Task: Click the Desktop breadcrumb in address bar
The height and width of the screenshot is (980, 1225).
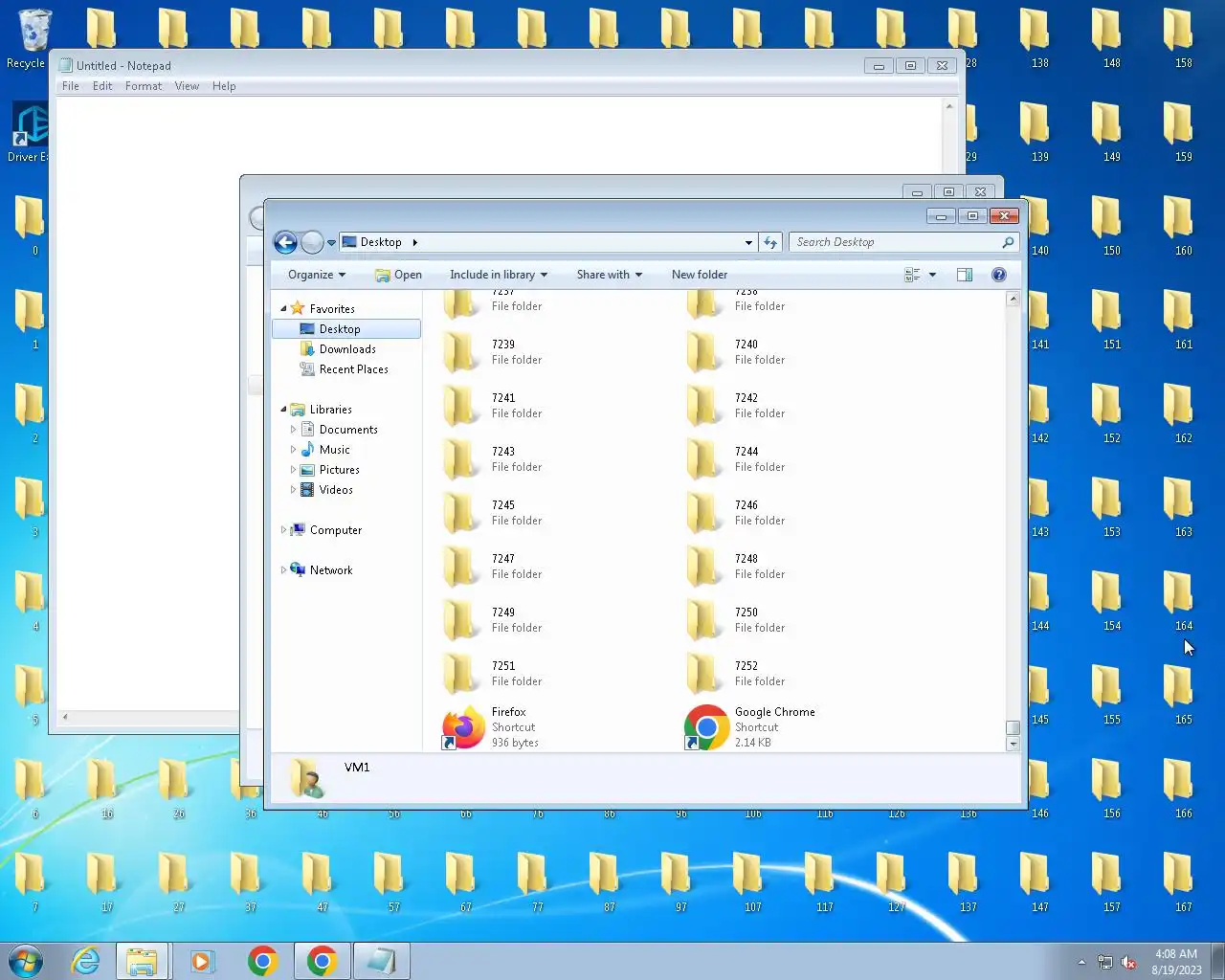Action: (381, 242)
